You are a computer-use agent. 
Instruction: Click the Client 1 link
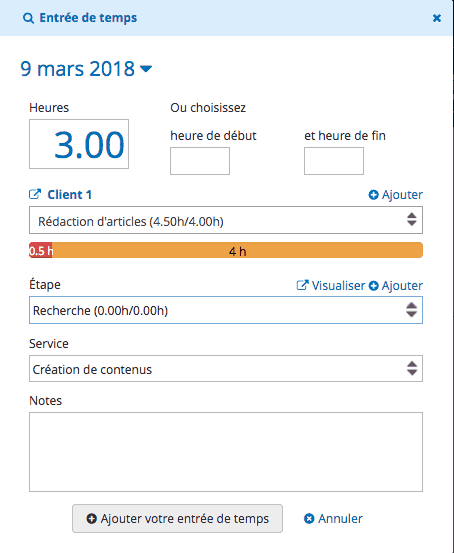click(x=69, y=195)
